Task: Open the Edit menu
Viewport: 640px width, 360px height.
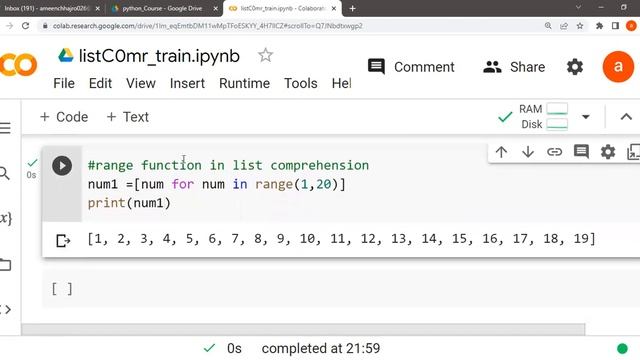Action: [100, 83]
